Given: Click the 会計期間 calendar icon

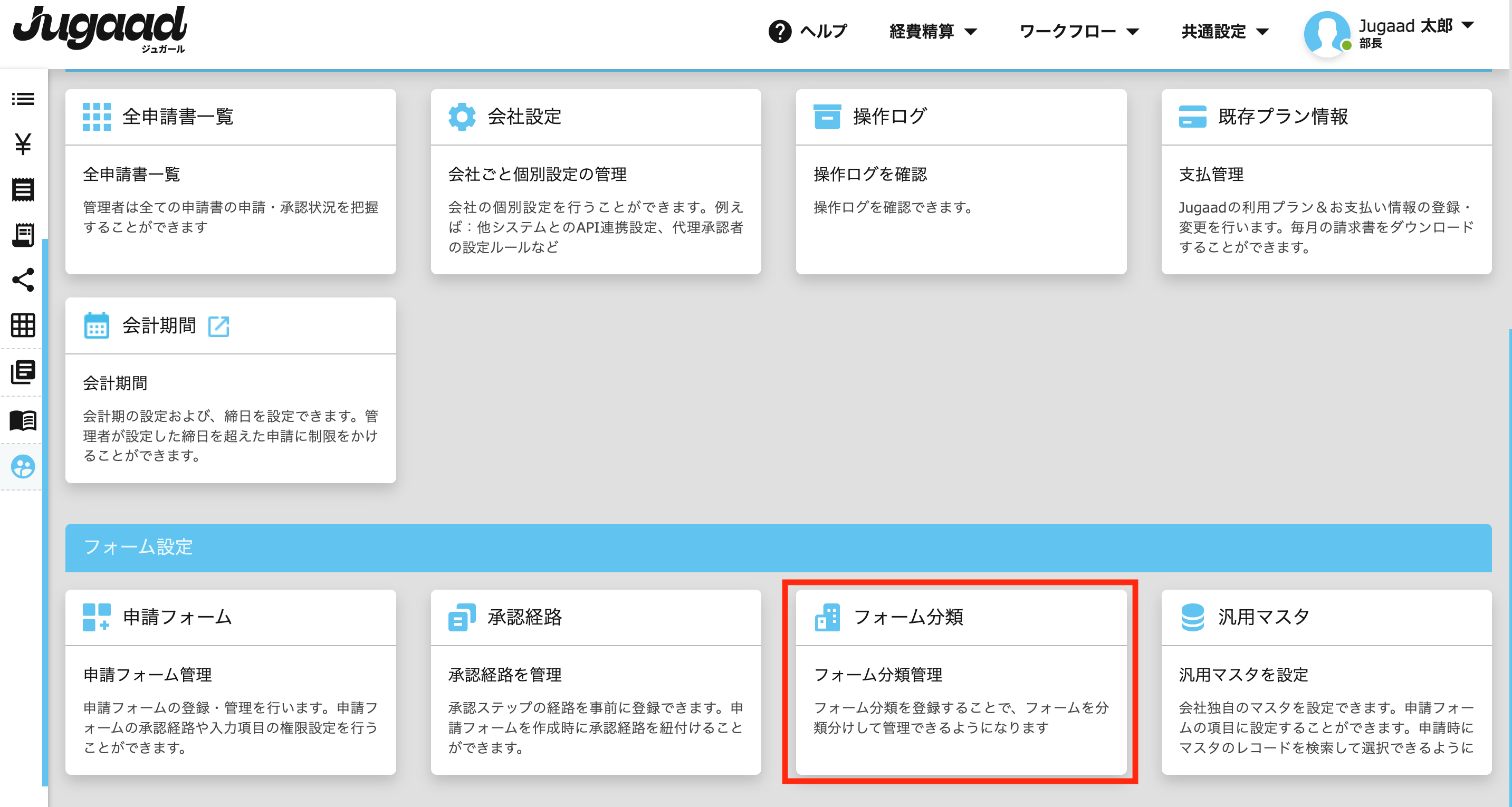Looking at the screenshot, I should [97, 325].
